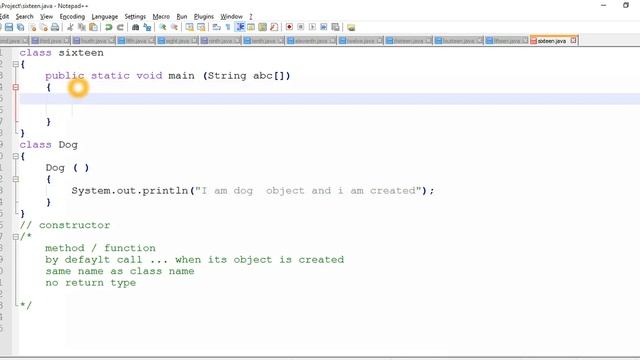Toggle synchronized horizontal scrolling icon
640x360 pixels.
tap(201, 27)
